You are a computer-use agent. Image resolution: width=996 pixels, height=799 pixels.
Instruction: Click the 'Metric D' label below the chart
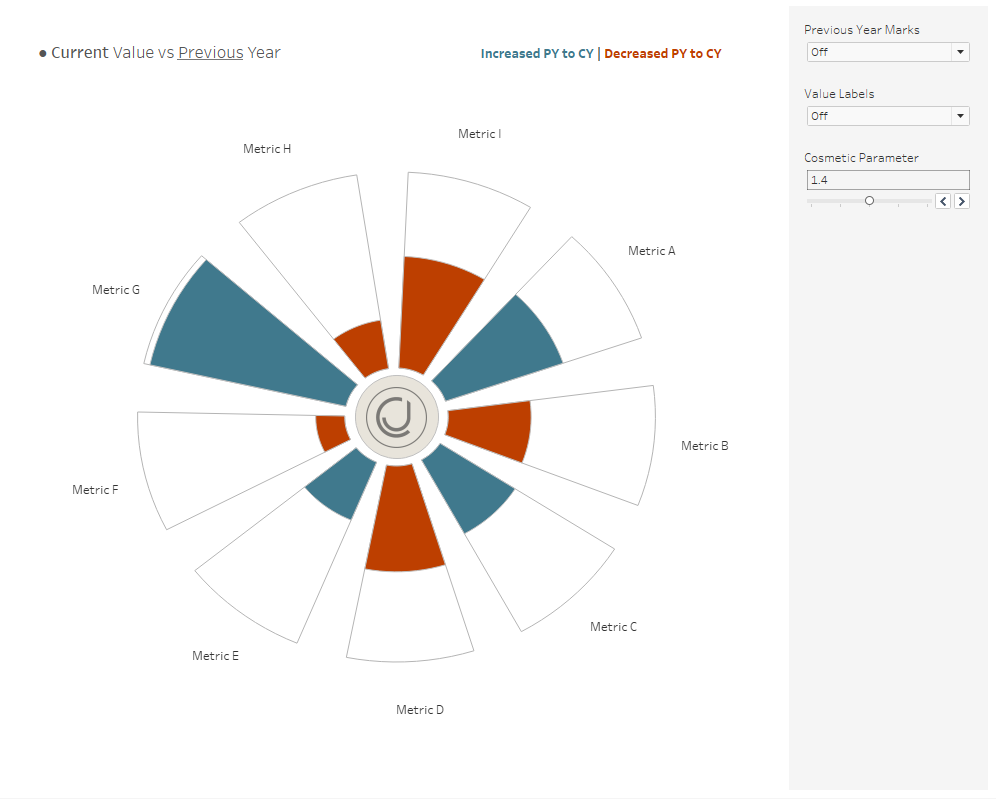[x=419, y=710]
